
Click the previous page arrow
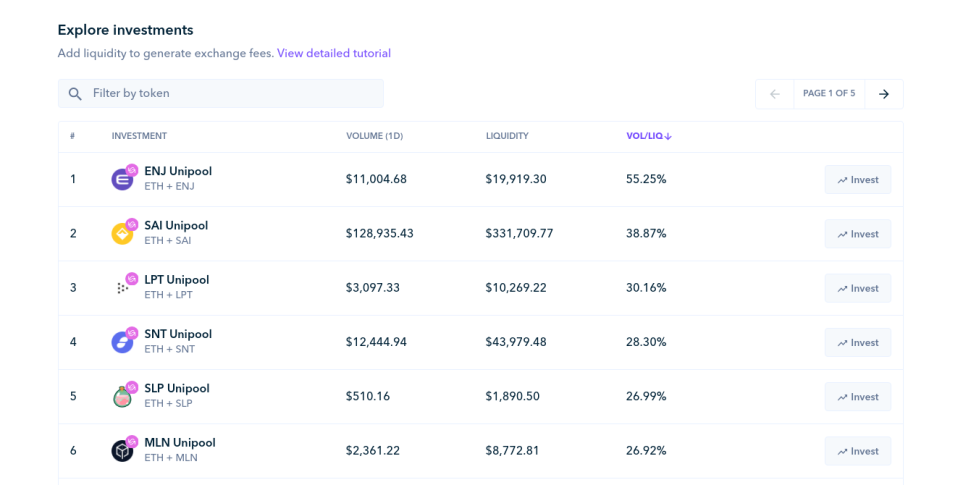[x=775, y=94]
